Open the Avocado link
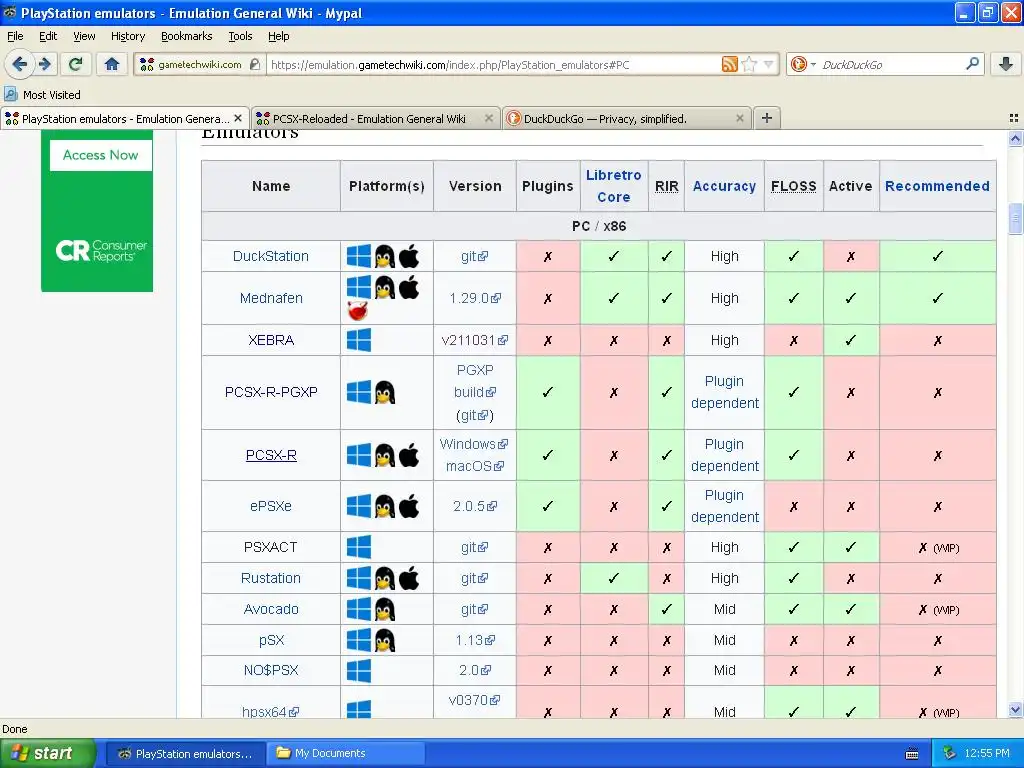This screenshot has width=1024, height=768. tap(271, 609)
